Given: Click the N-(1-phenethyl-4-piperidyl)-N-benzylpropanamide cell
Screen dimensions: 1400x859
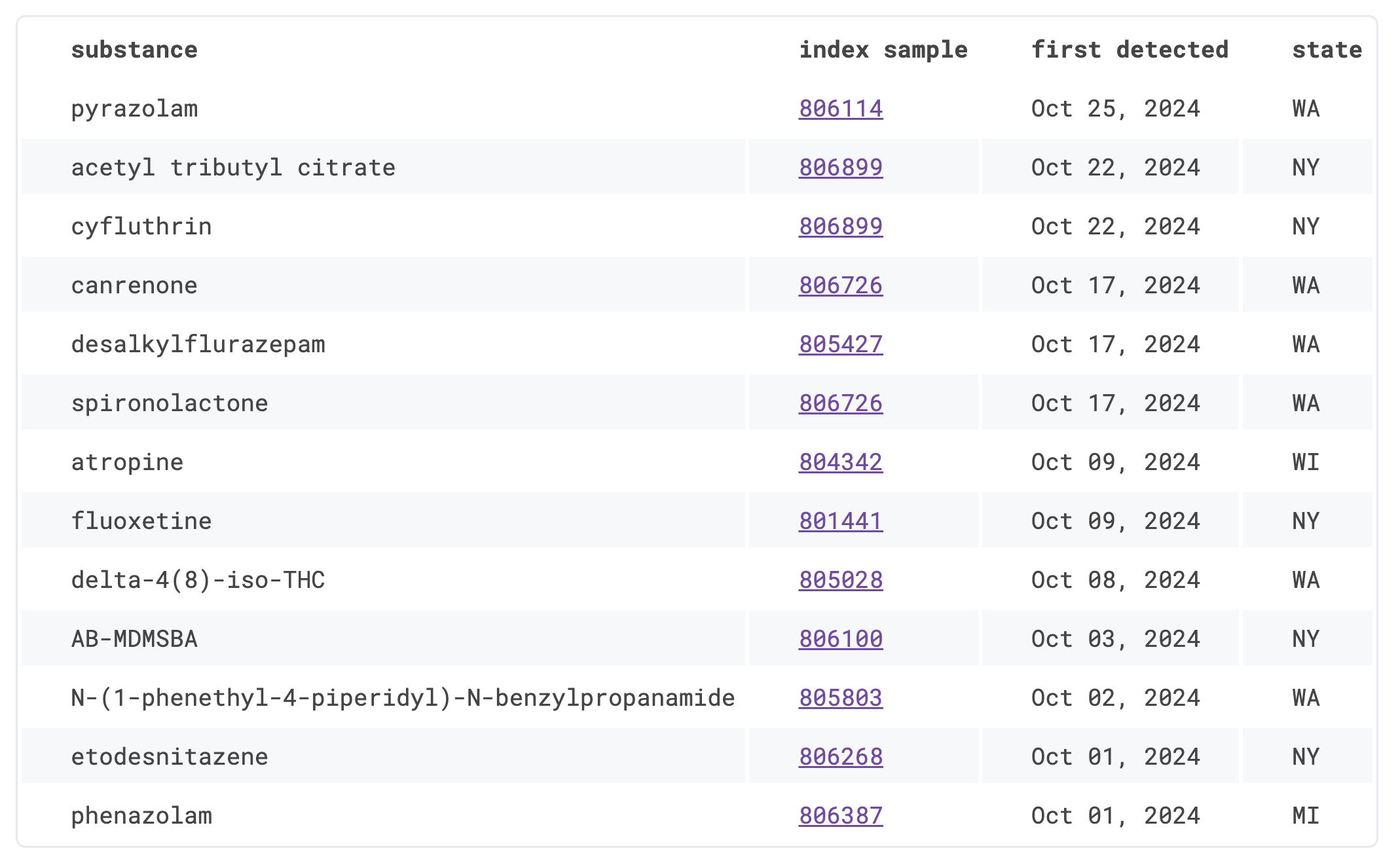Looking at the screenshot, I should point(403,698).
